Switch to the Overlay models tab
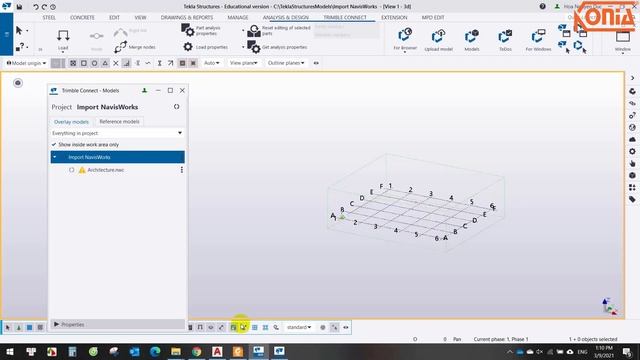 coord(71,122)
